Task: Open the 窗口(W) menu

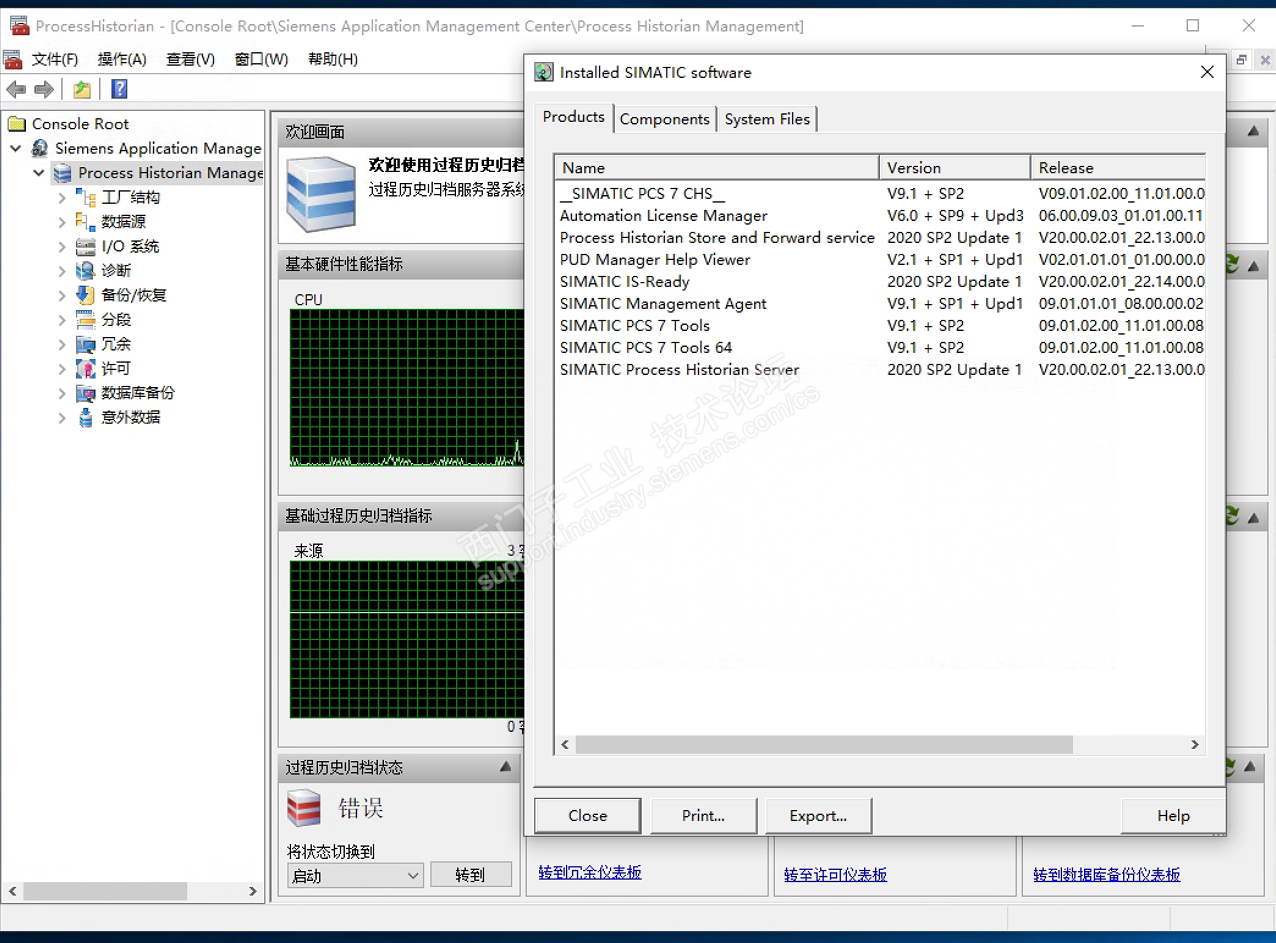Action: (261, 59)
